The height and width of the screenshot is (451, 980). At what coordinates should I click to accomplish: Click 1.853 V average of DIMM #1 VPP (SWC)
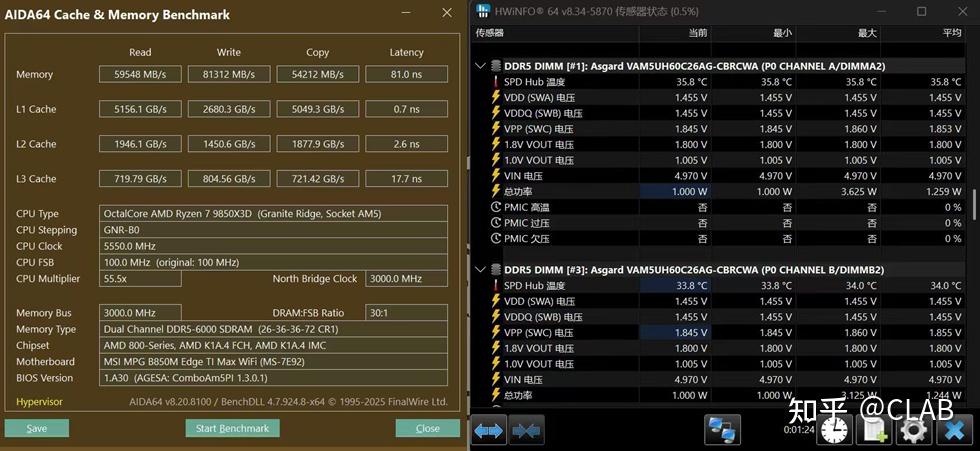pos(944,129)
